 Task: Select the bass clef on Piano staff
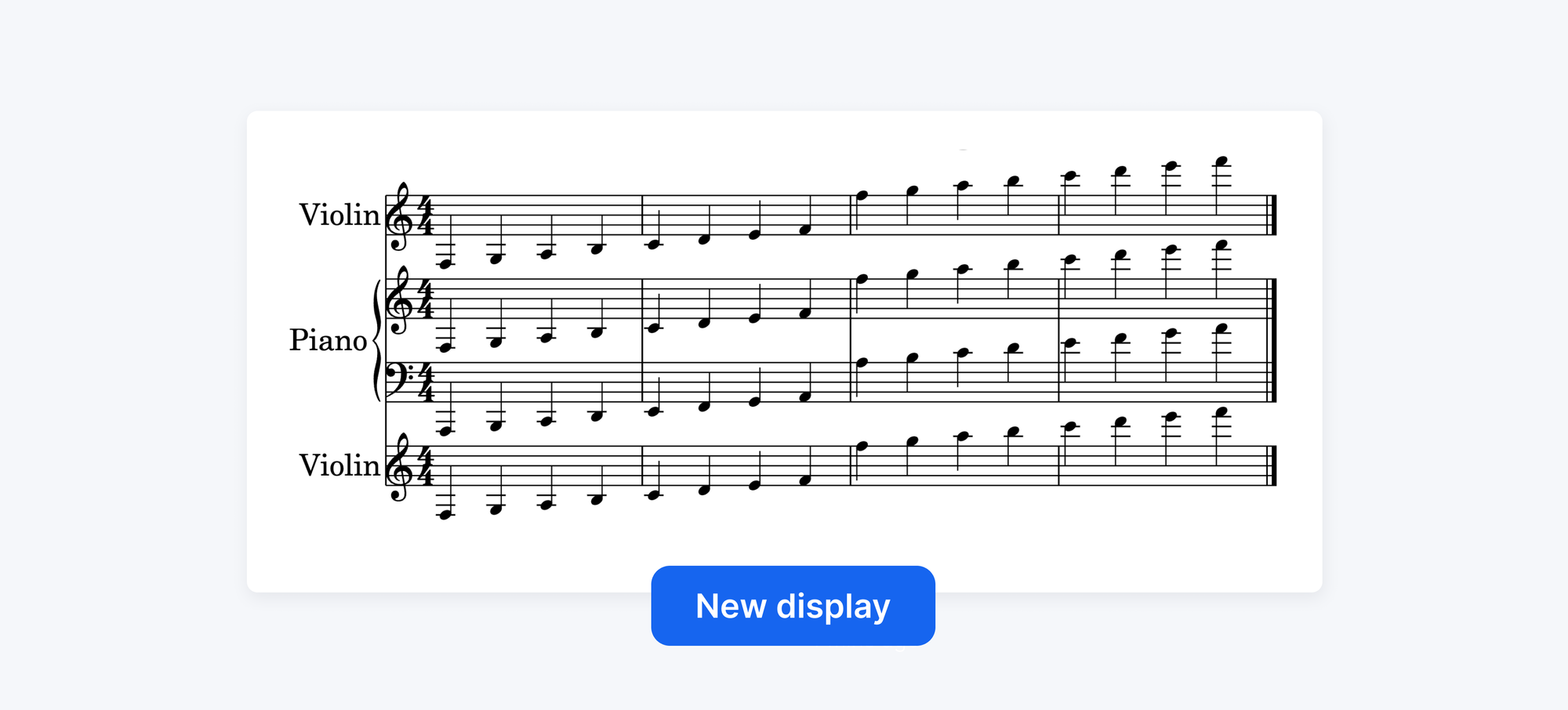(x=398, y=381)
